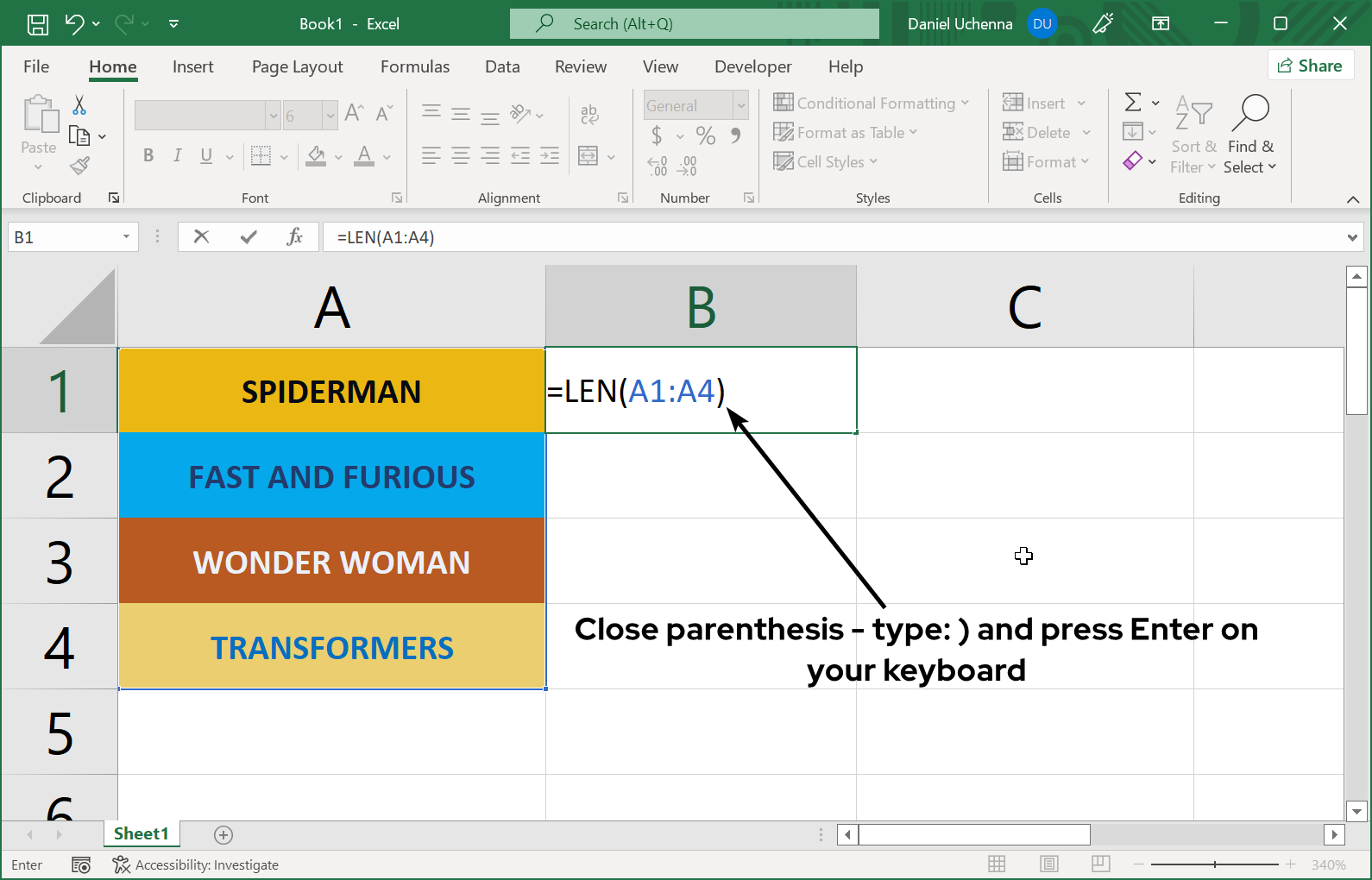Switch to Normal view in status bar
Screen dimensions: 1372x880
point(997,864)
